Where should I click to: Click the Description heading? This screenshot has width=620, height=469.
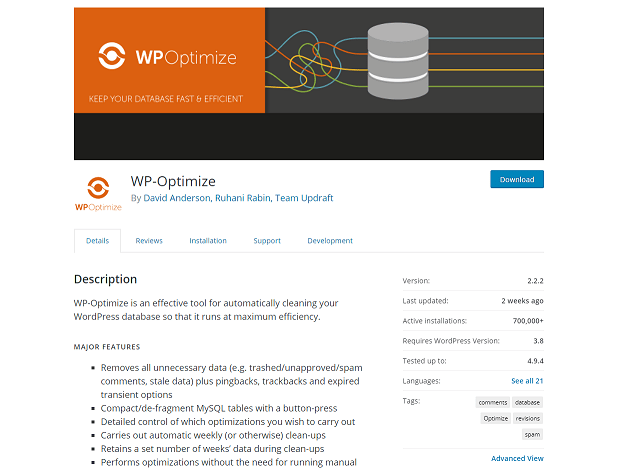[105, 279]
